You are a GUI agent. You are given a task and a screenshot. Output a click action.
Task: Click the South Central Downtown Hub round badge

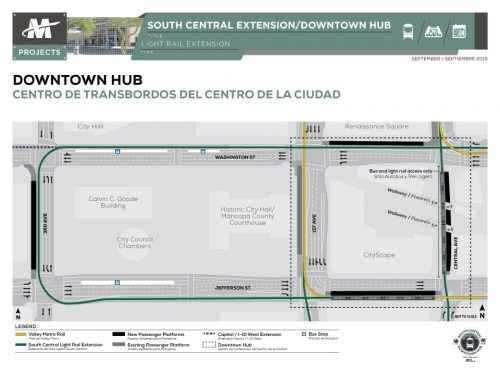click(470, 343)
